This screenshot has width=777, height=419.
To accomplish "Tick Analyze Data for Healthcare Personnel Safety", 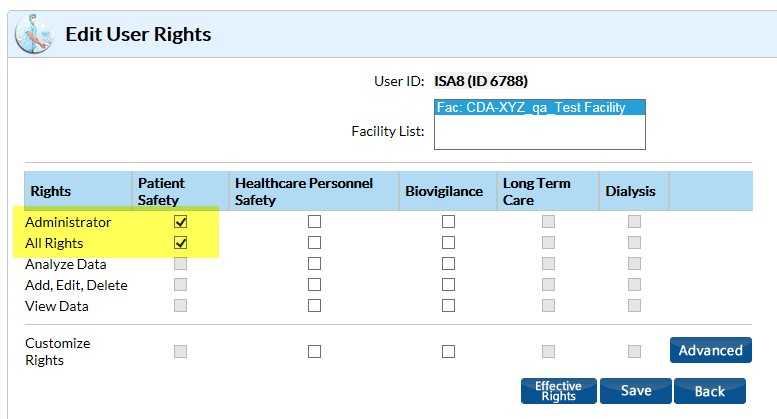I will click(315, 264).
